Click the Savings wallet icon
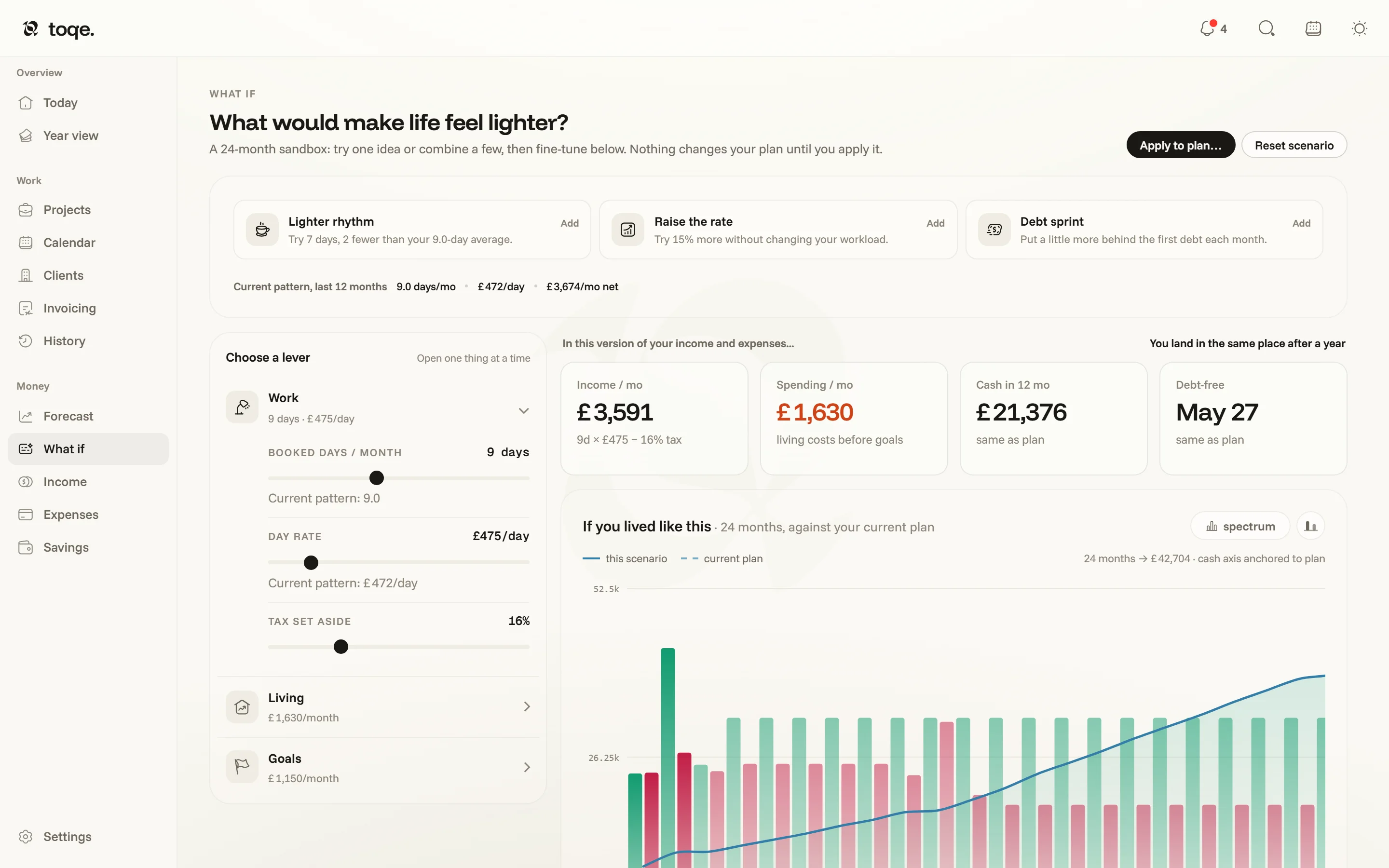Viewport: 1389px width, 868px height. click(25, 547)
